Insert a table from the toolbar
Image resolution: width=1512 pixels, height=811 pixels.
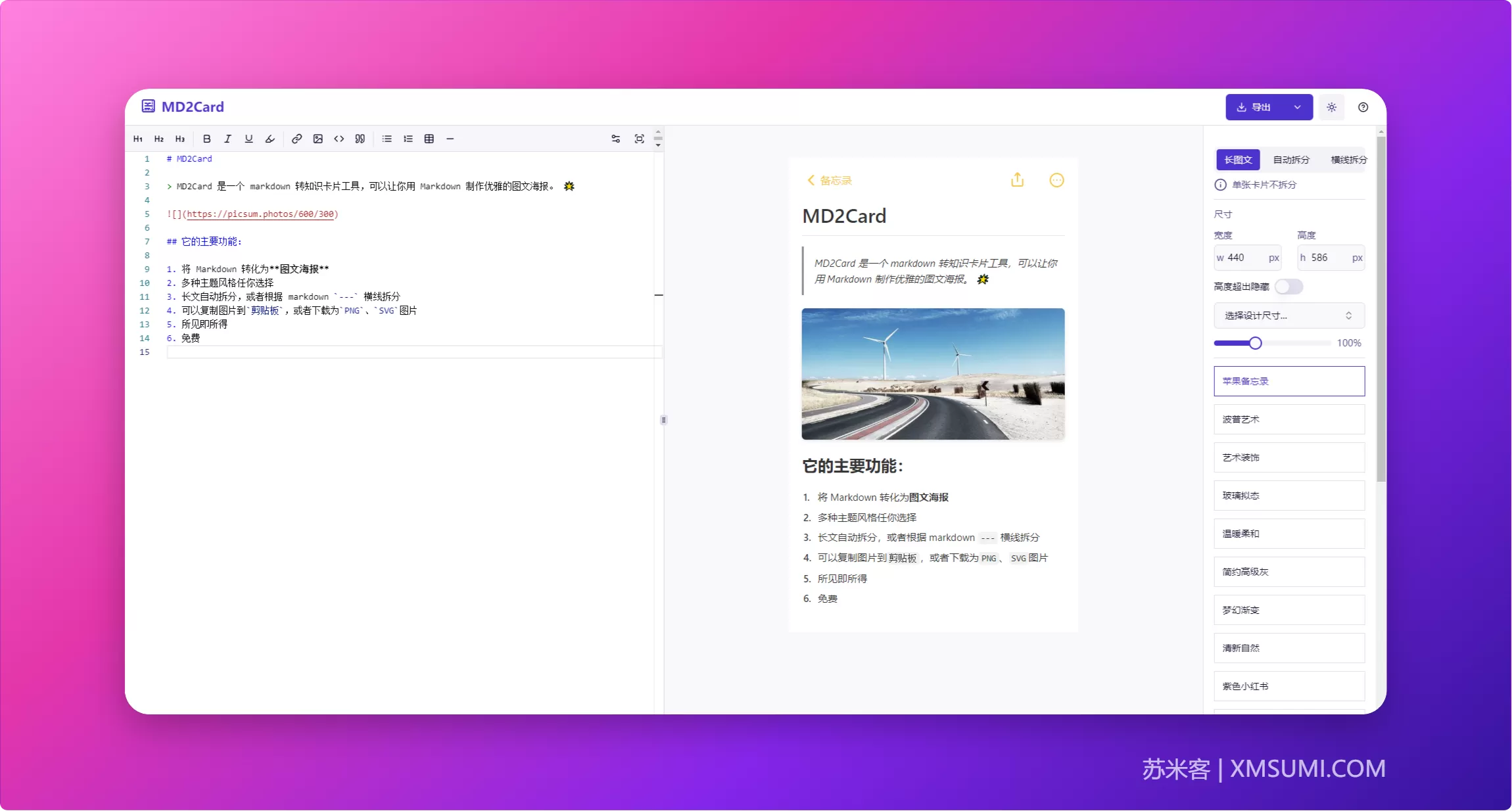[x=429, y=139]
